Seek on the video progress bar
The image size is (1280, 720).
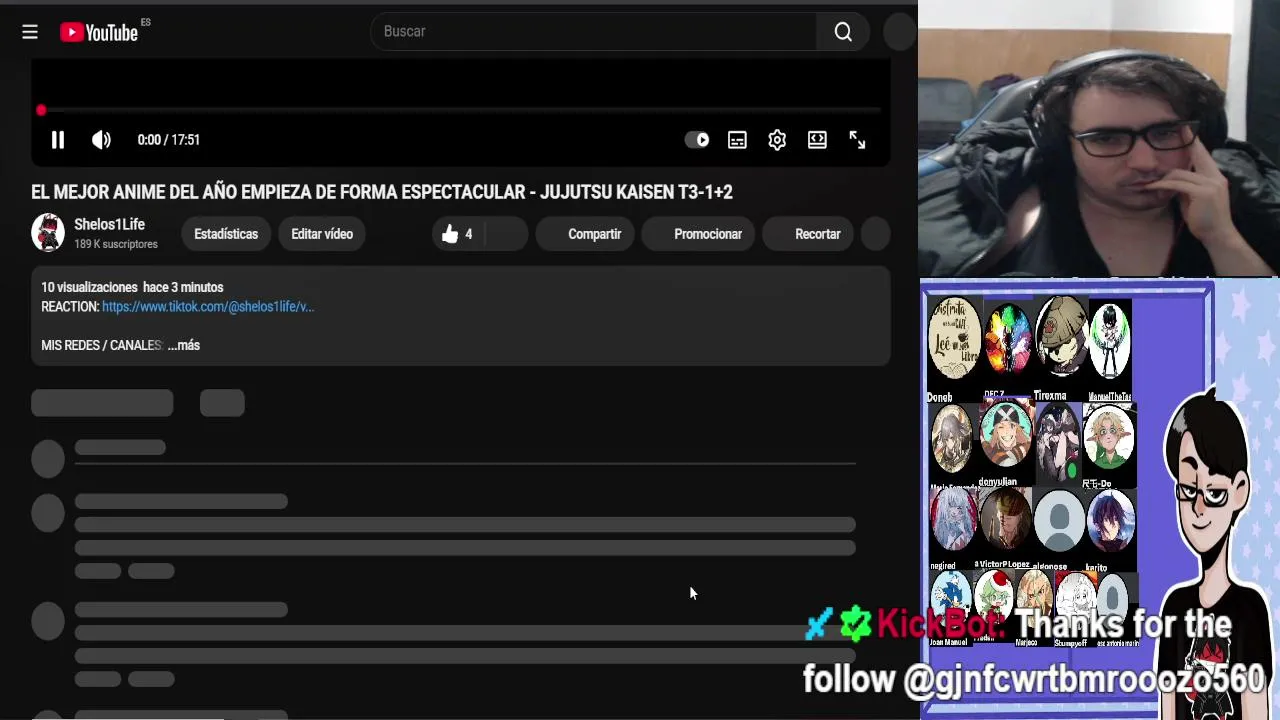point(460,110)
